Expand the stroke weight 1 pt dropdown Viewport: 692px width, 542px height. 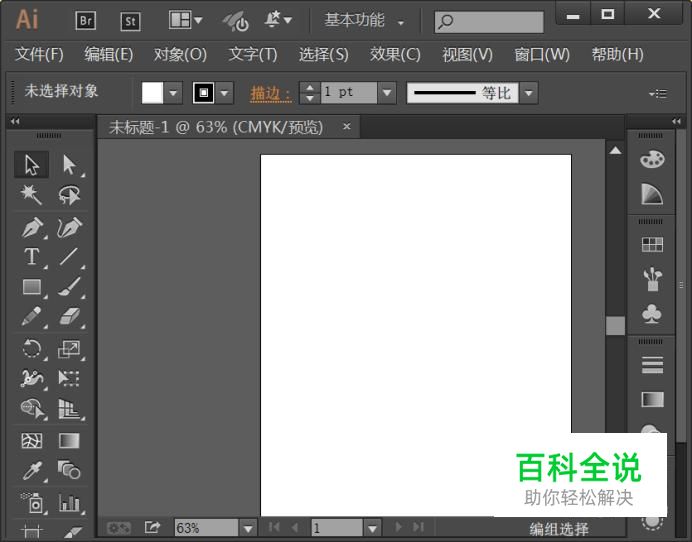coord(387,93)
